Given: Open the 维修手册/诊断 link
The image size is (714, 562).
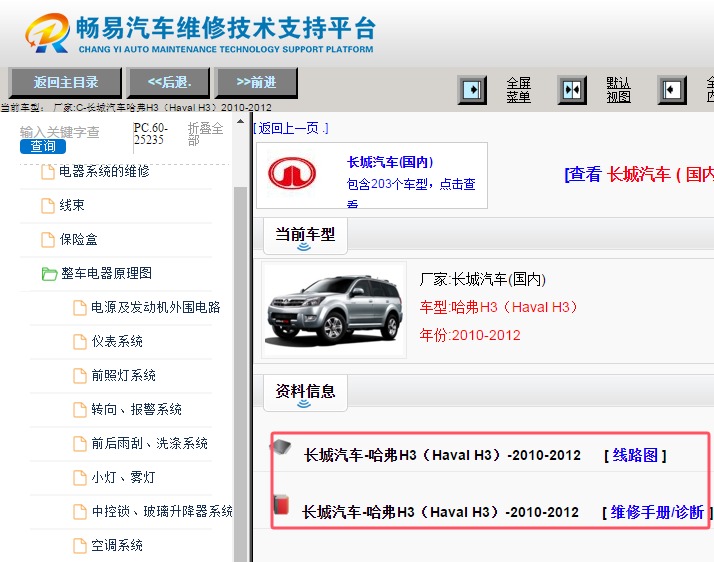Looking at the screenshot, I should (657, 512).
